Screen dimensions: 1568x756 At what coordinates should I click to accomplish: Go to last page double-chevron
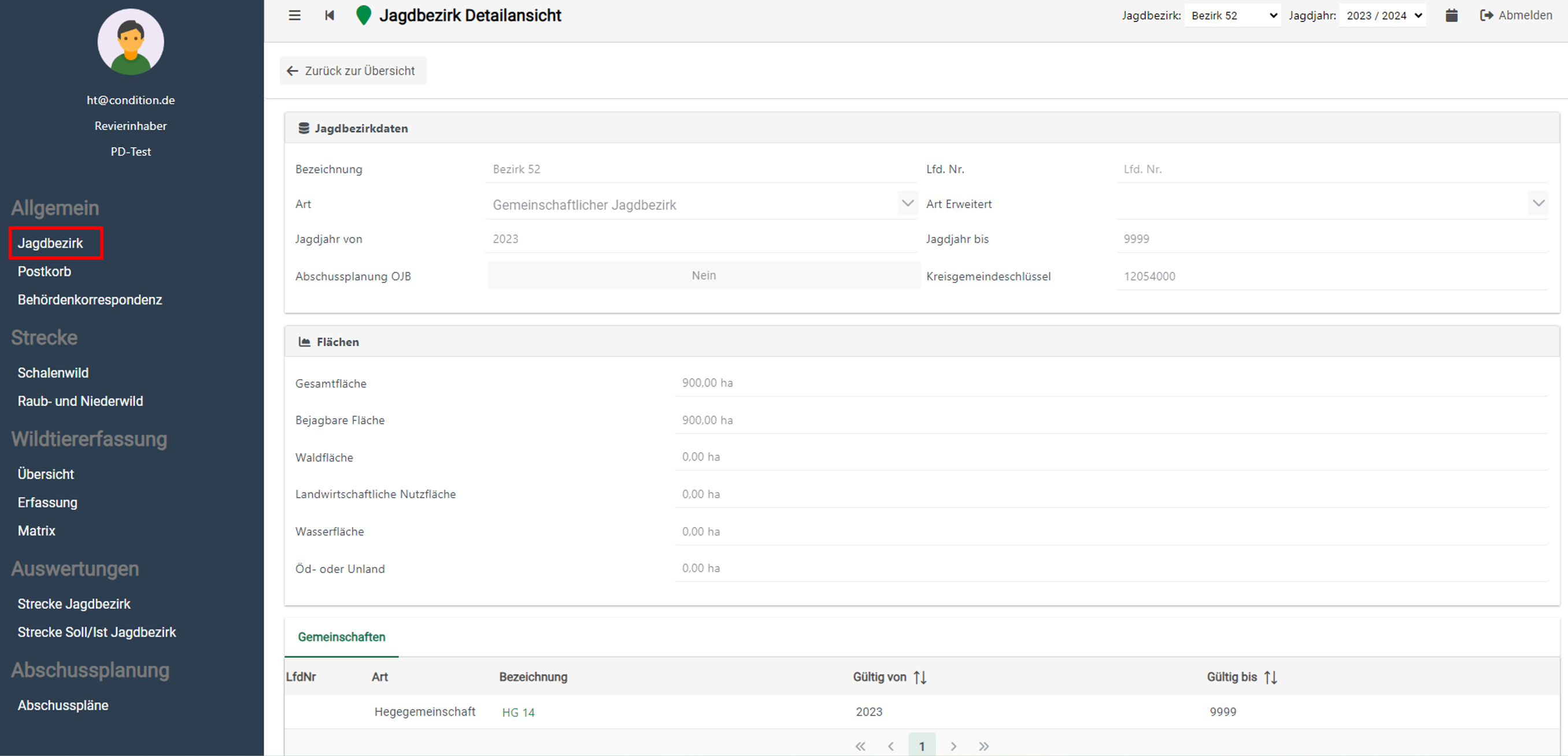983,746
